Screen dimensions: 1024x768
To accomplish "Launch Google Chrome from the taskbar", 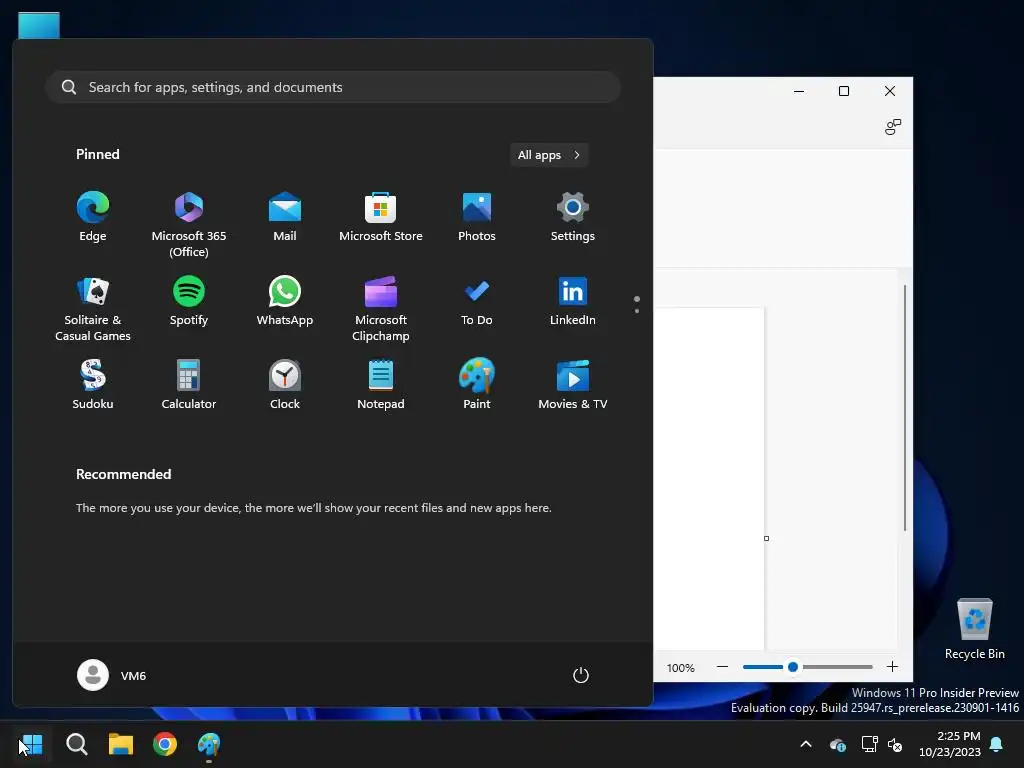I will [165, 744].
